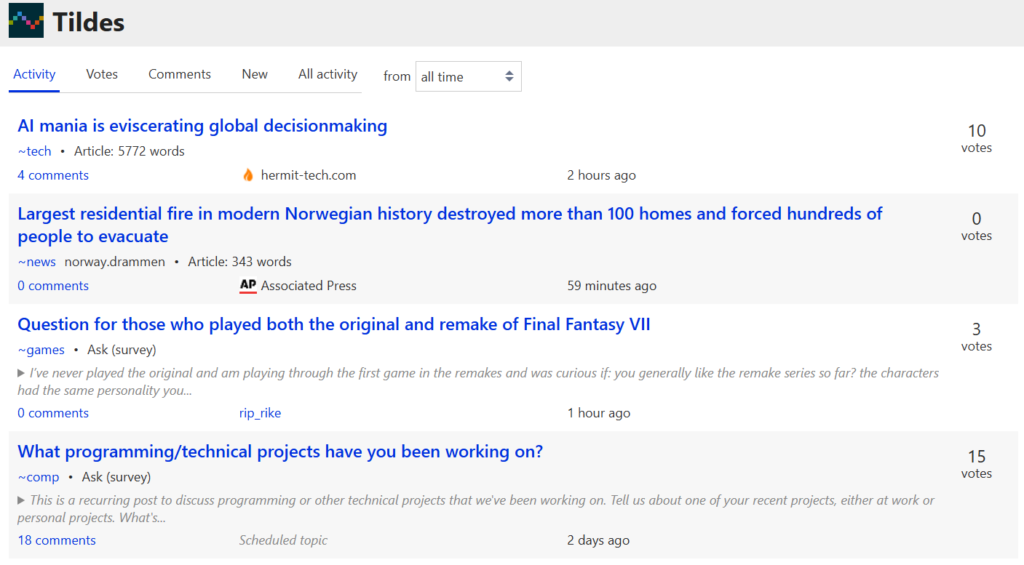Viewport: 1024px width, 565px height.
Task: Go to the ~comp group
Action: (x=39, y=477)
